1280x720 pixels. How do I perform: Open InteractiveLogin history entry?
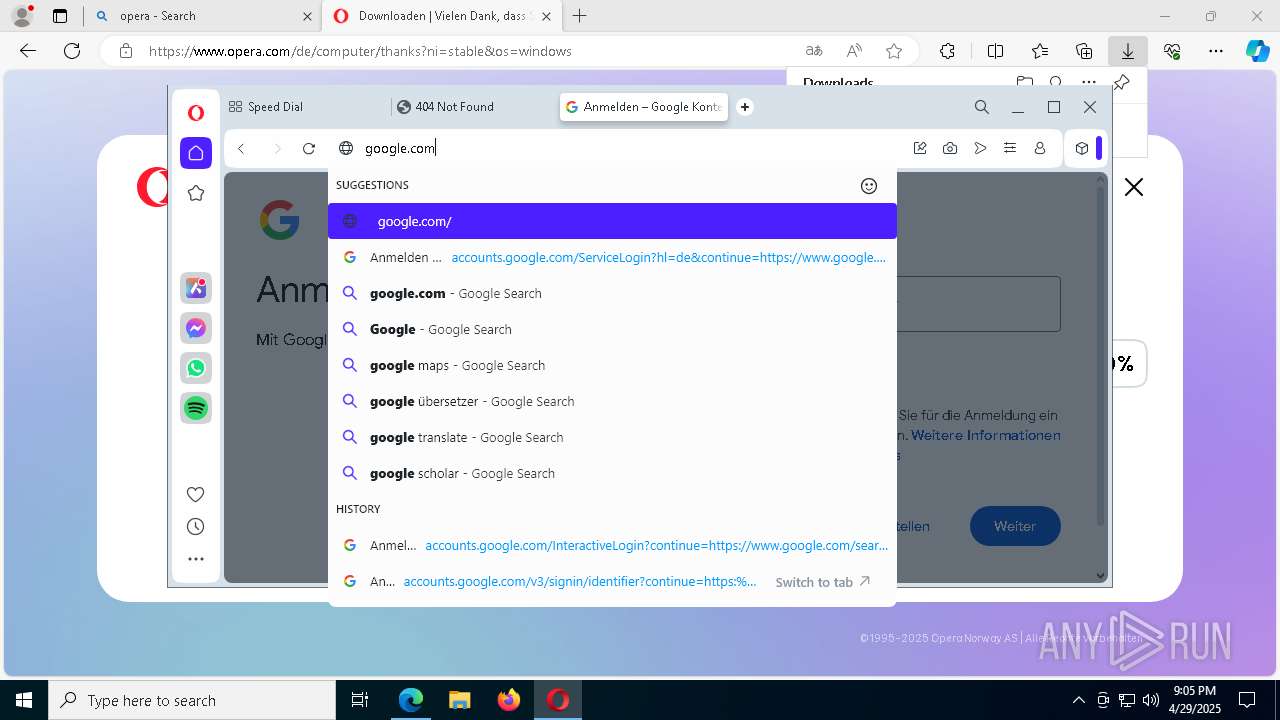(x=612, y=545)
